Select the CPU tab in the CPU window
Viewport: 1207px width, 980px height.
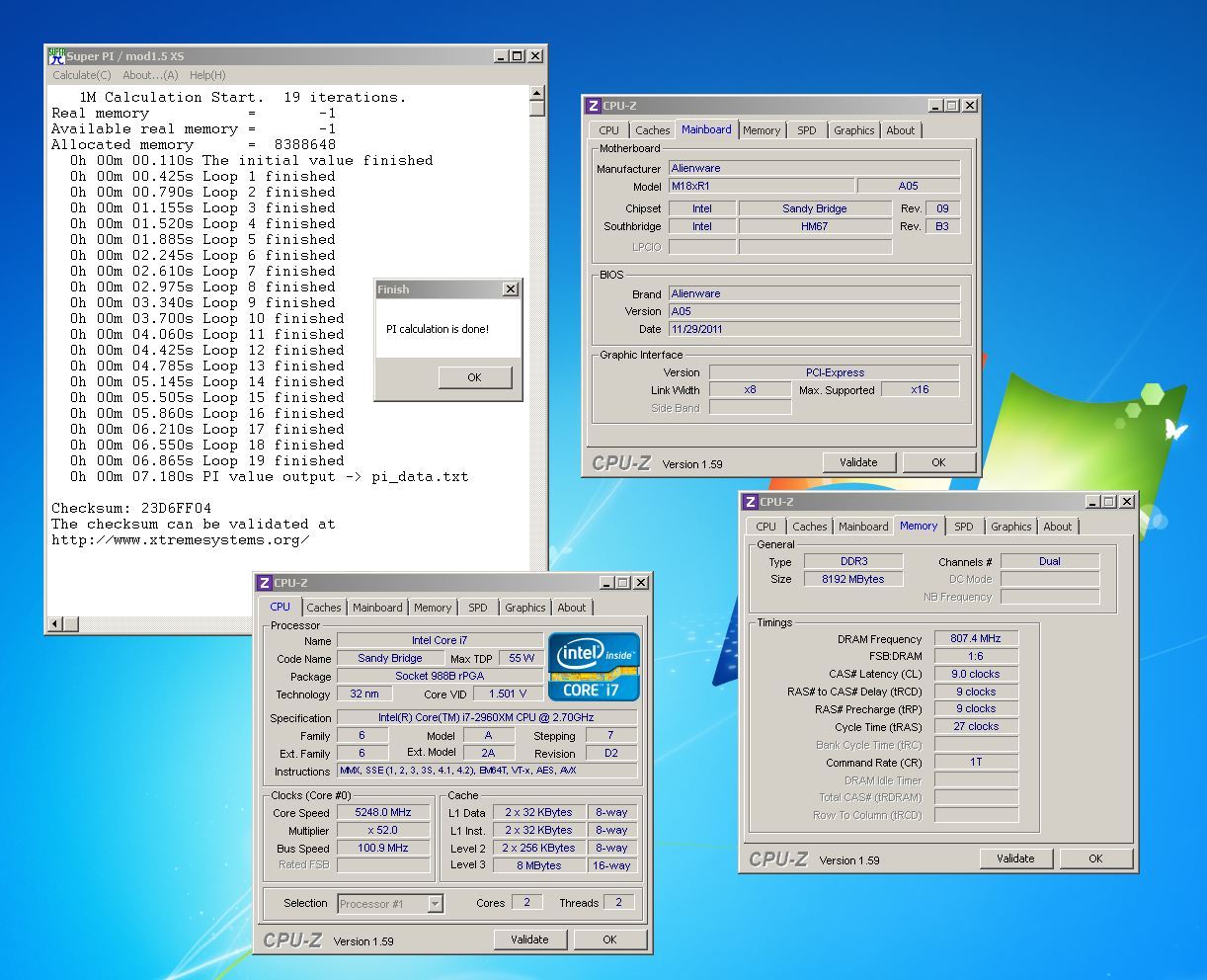(x=281, y=607)
